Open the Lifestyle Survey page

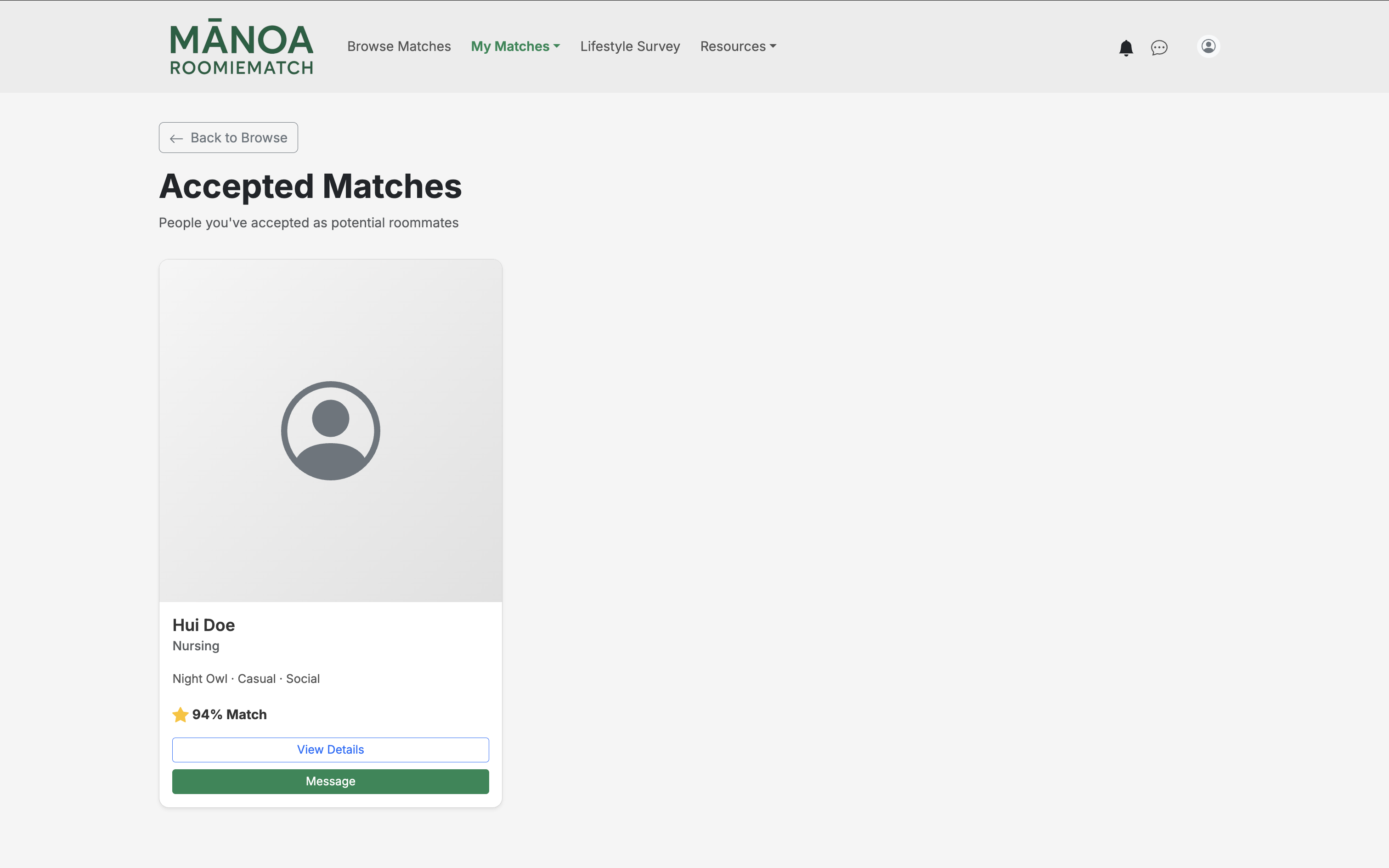(630, 46)
